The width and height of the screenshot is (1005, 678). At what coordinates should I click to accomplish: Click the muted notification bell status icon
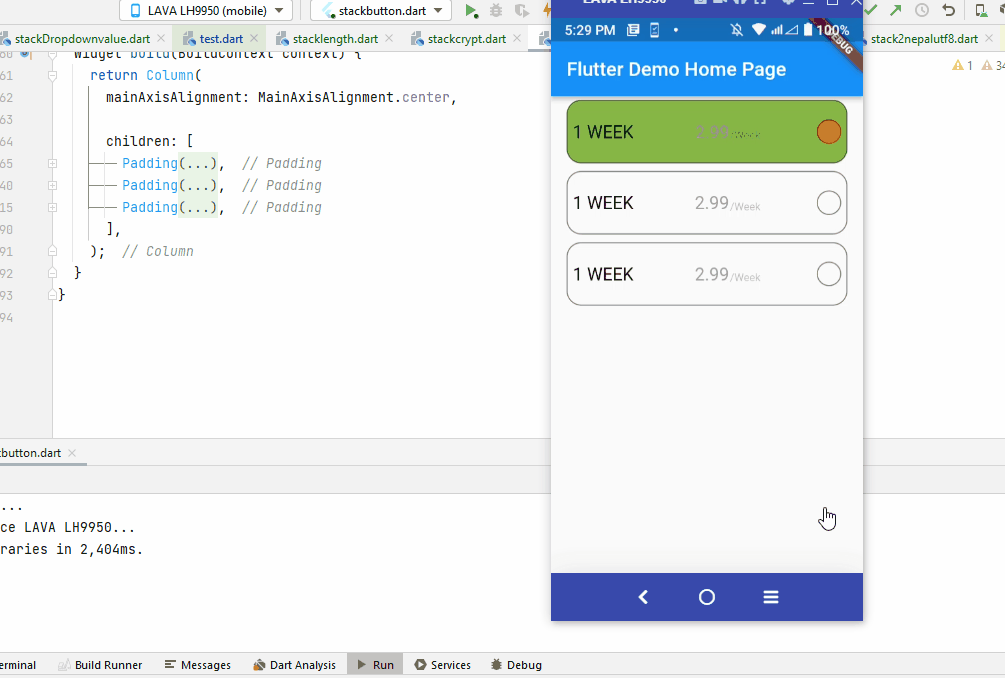pos(737,29)
